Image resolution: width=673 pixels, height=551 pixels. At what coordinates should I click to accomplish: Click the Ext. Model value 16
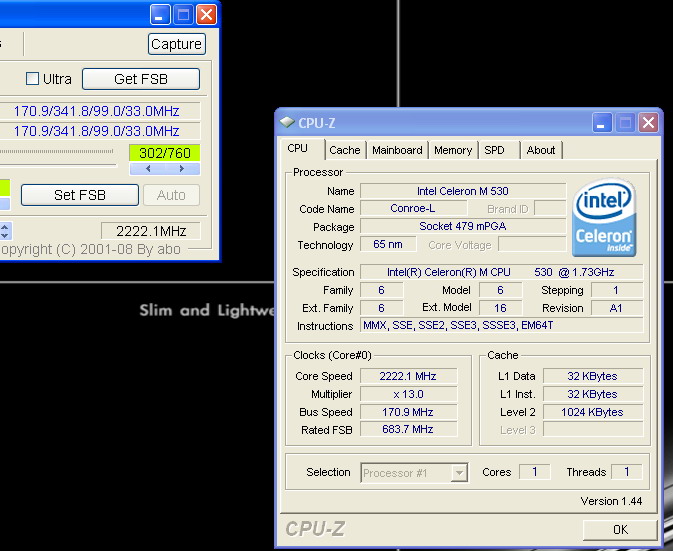click(500, 308)
